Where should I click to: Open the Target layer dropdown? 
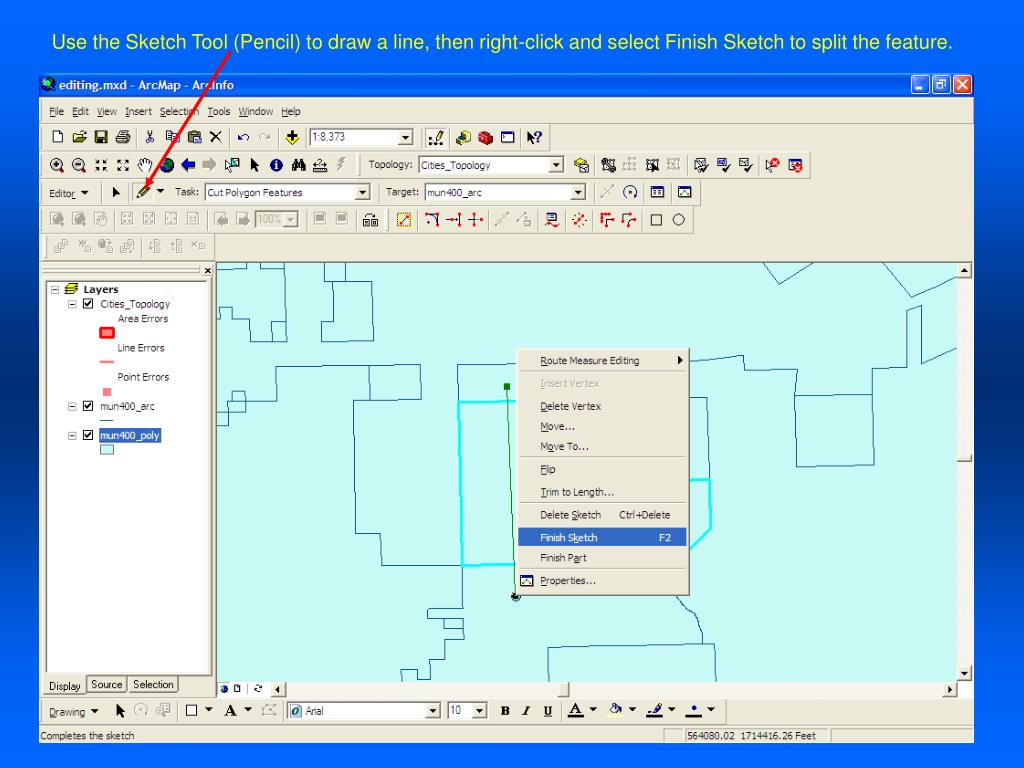(x=578, y=192)
